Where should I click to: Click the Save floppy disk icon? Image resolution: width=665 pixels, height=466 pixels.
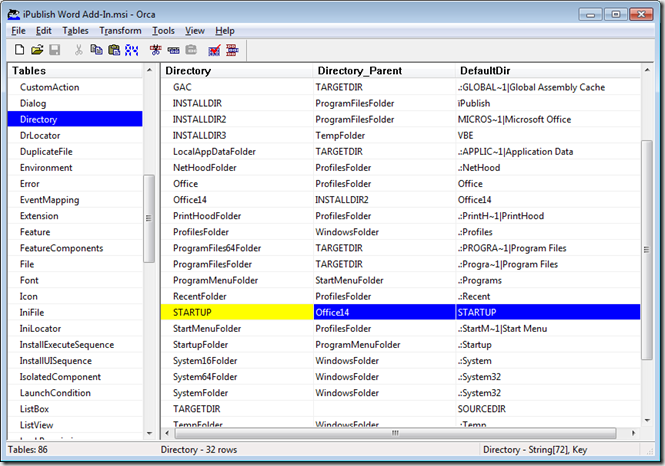click(x=54, y=50)
